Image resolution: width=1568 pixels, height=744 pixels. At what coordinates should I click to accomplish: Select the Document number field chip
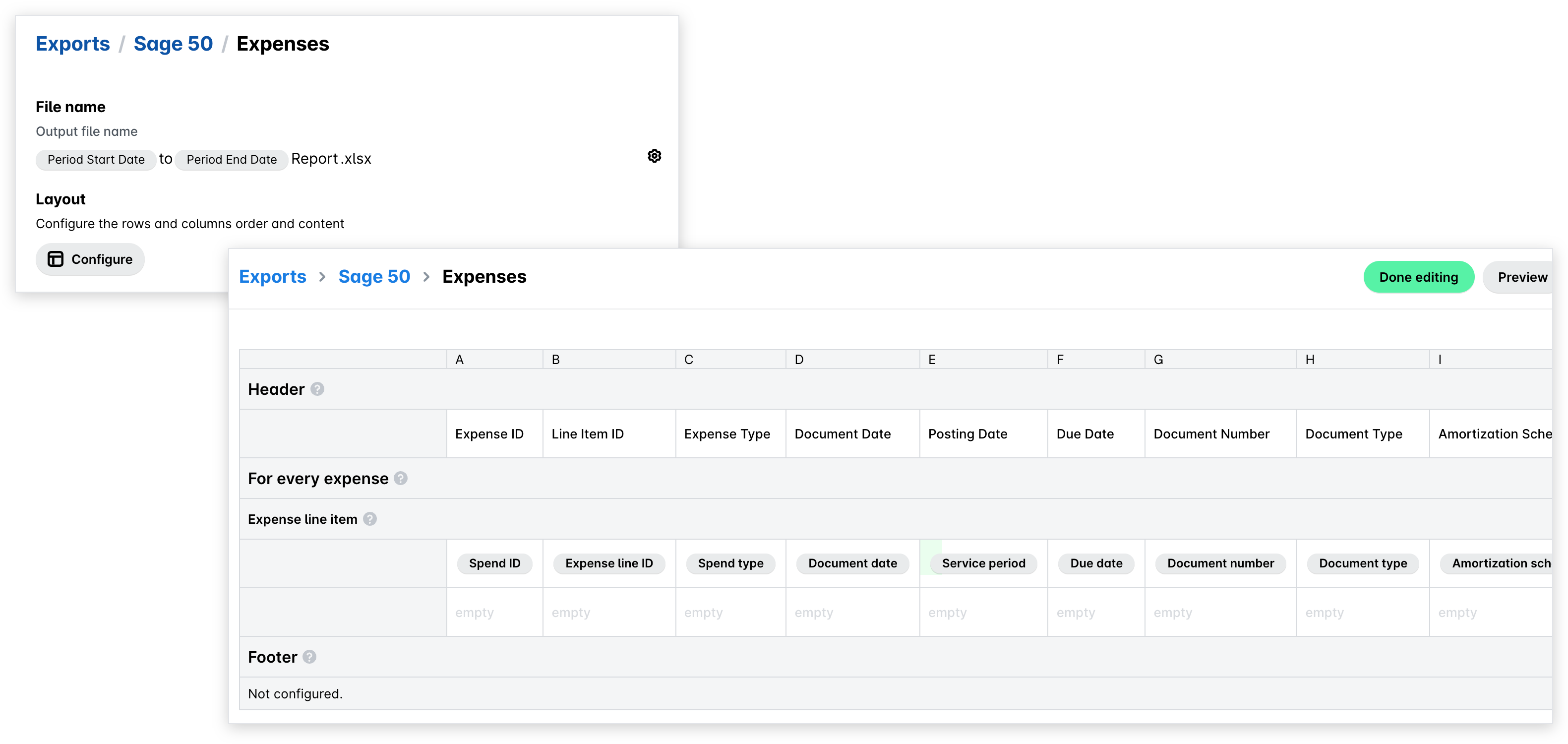click(1220, 563)
